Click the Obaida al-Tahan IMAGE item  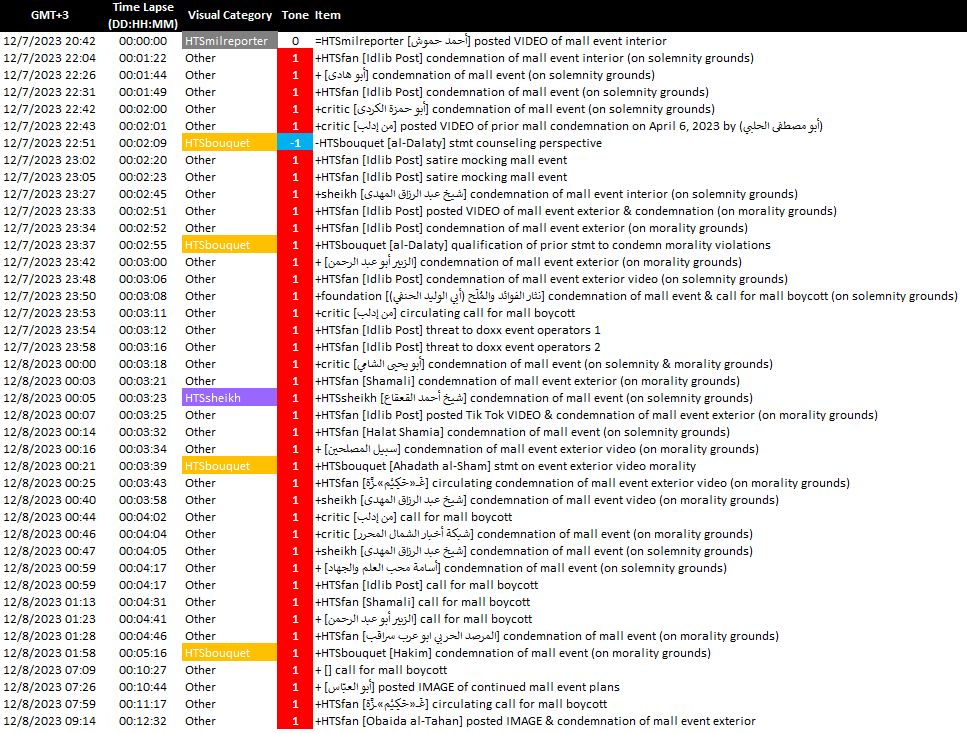click(x=535, y=721)
